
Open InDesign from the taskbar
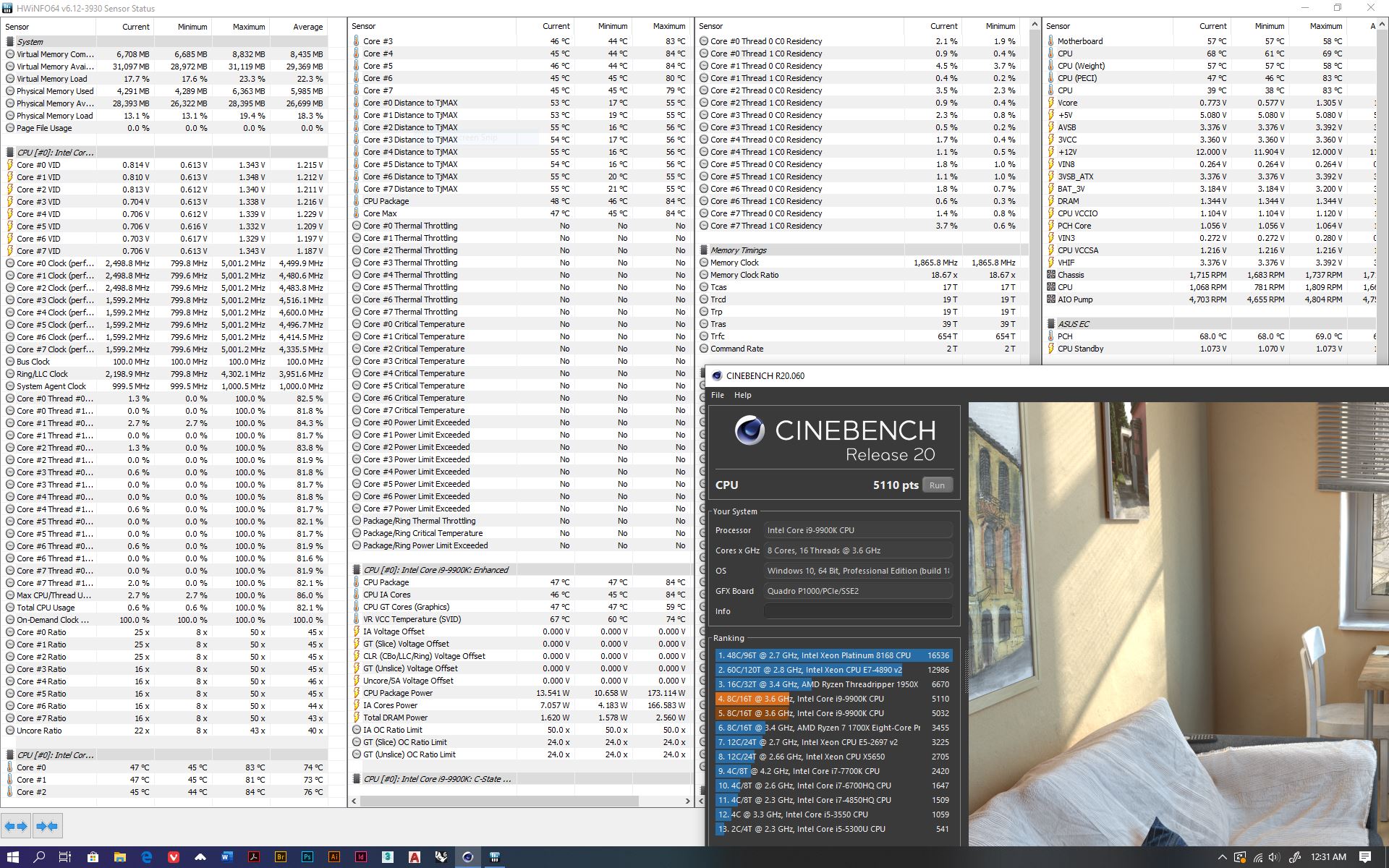click(x=361, y=857)
